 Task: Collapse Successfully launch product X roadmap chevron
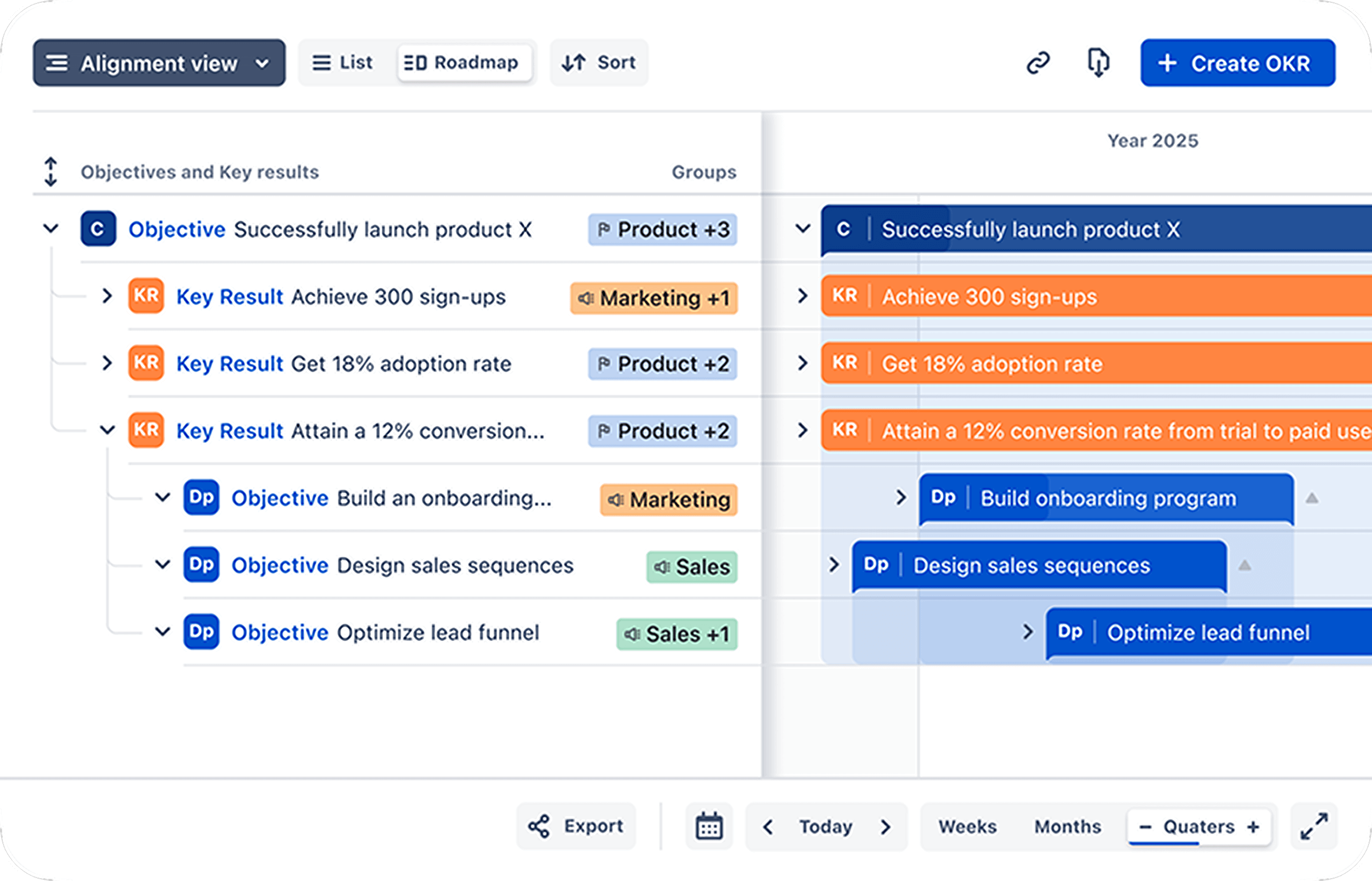point(802,228)
